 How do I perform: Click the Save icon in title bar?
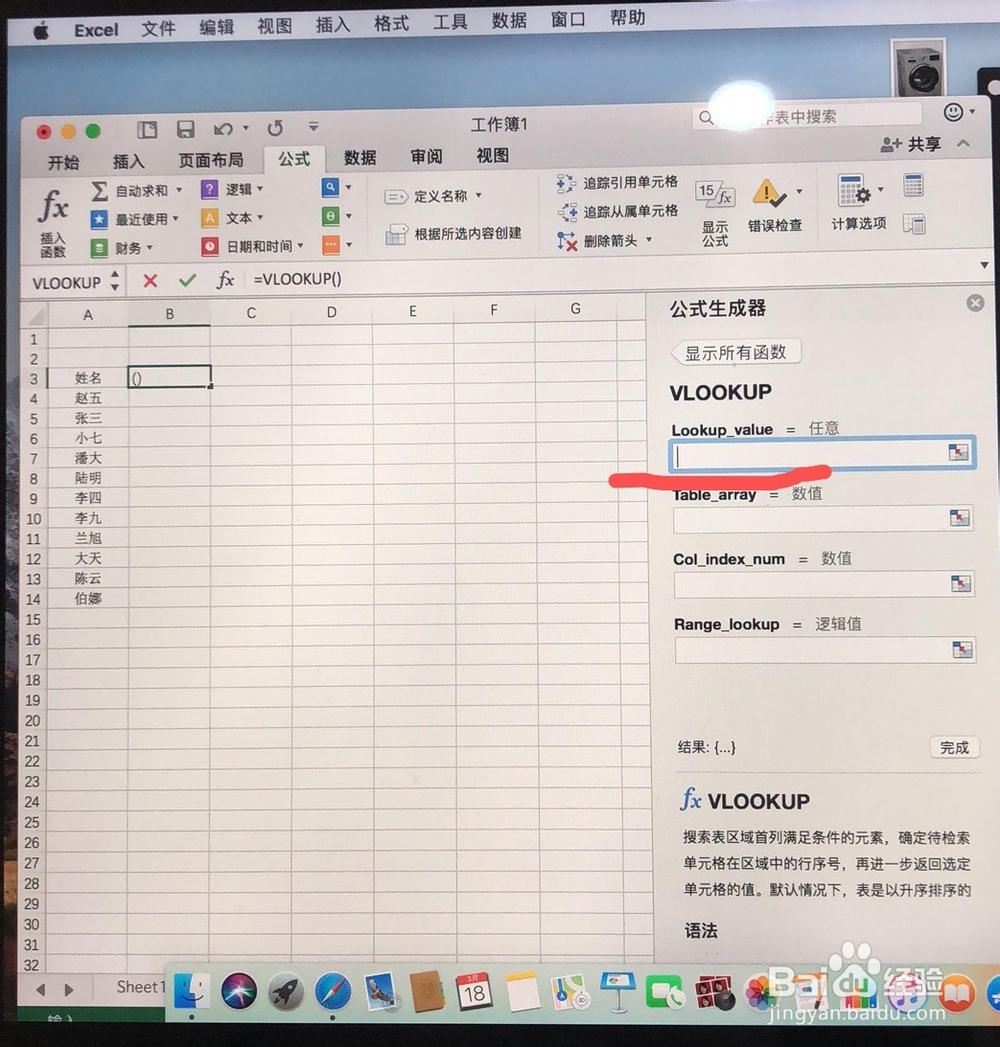click(185, 129)
